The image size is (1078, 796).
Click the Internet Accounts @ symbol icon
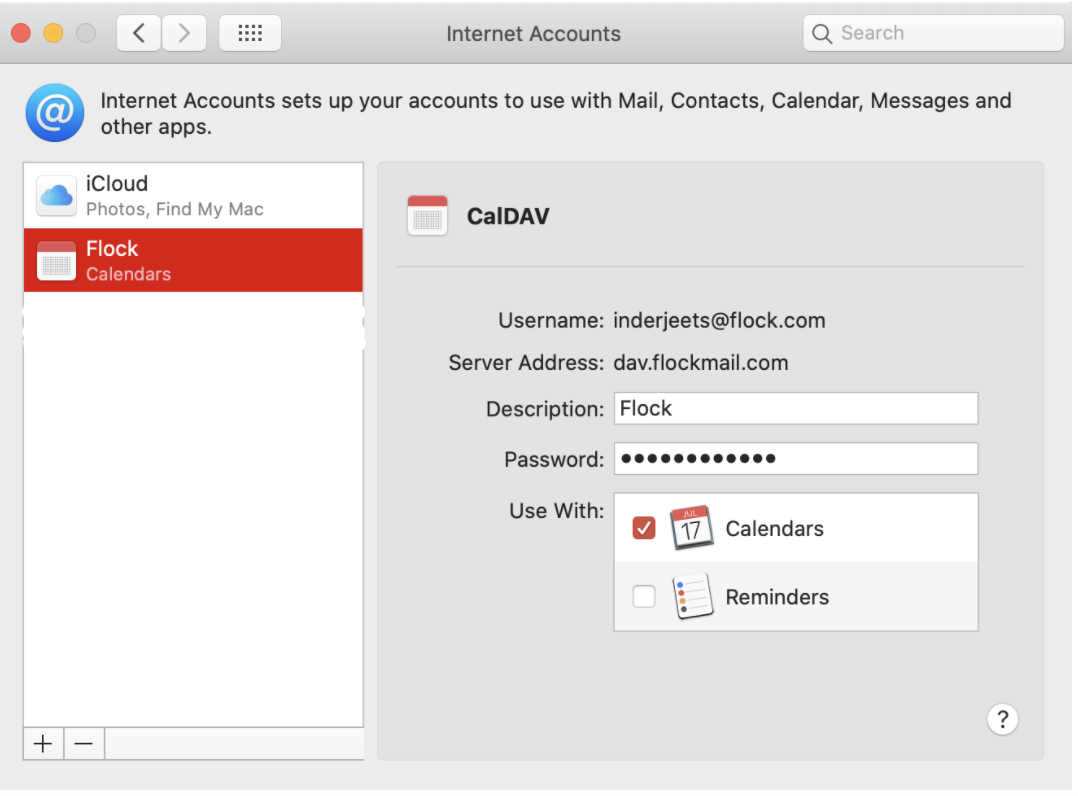[55, 112]
